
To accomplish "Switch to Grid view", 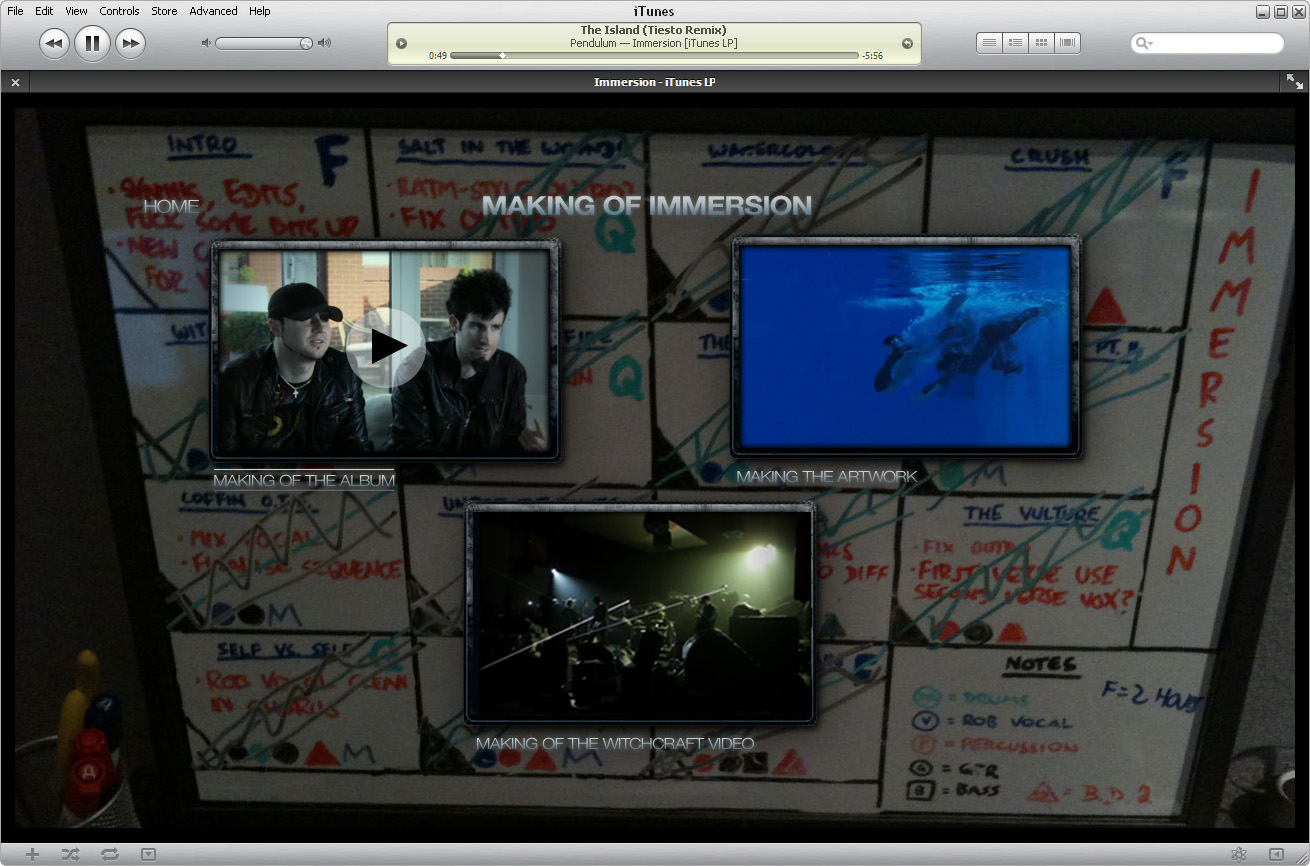I will (1041, 43).
